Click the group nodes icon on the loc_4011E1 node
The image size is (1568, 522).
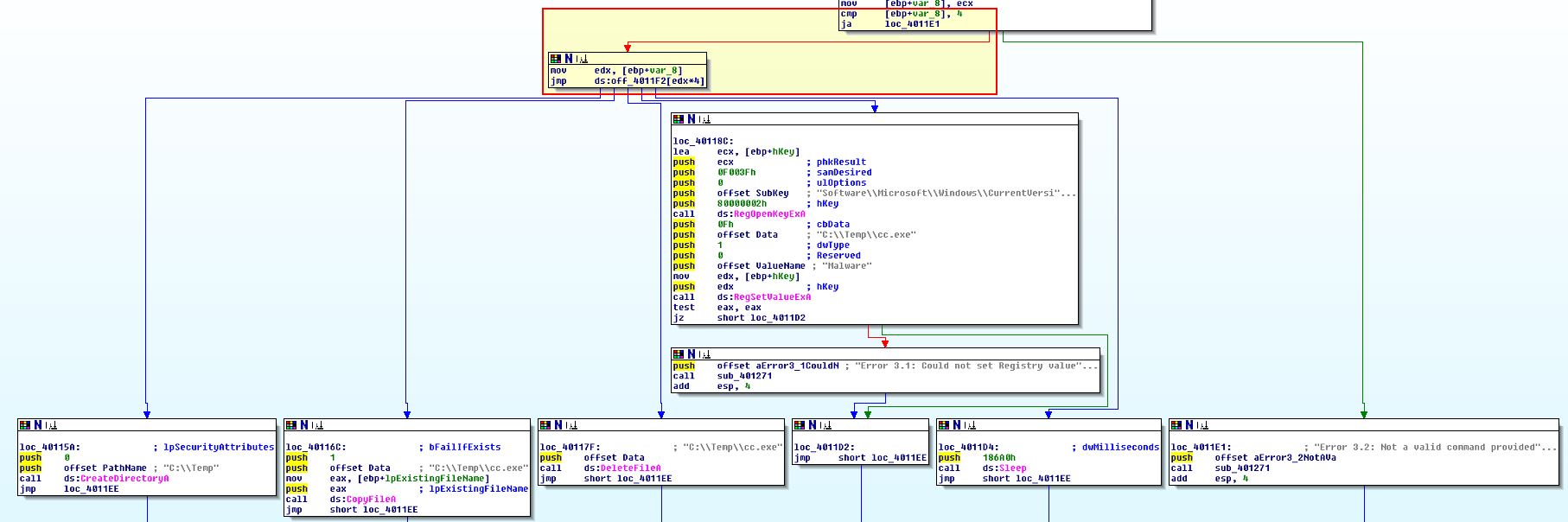(x=1201, y=425)
